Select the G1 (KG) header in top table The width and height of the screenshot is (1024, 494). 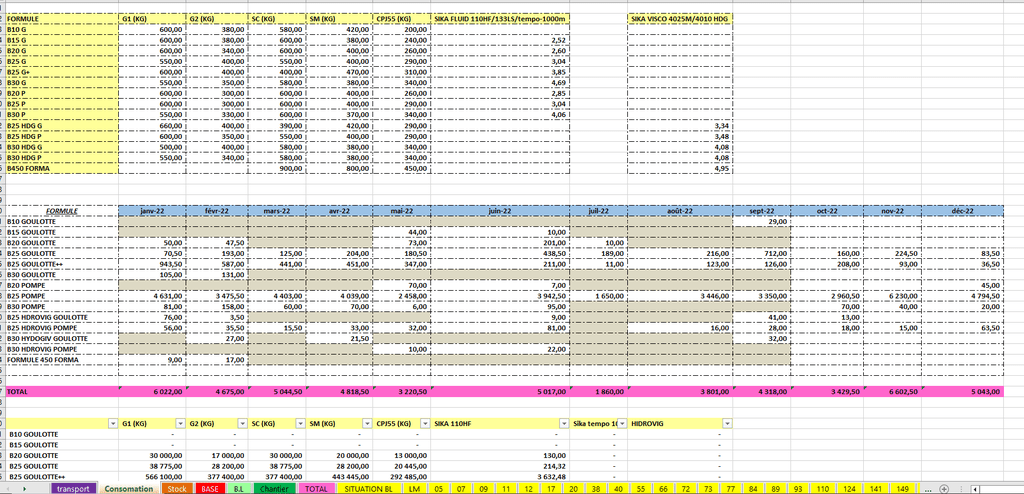tap(152, 20)
